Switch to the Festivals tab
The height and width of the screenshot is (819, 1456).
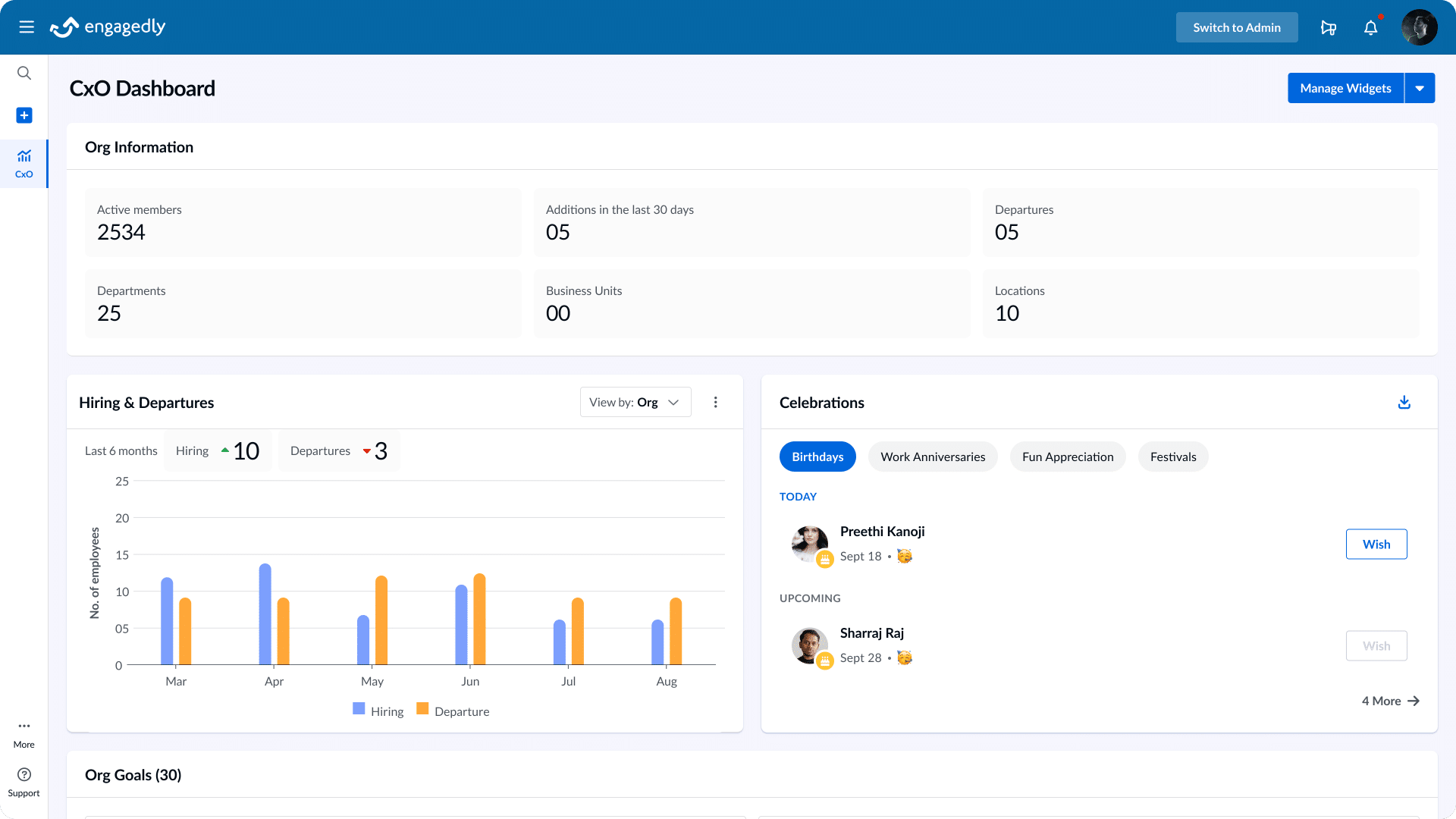[x=1172, y=457]
